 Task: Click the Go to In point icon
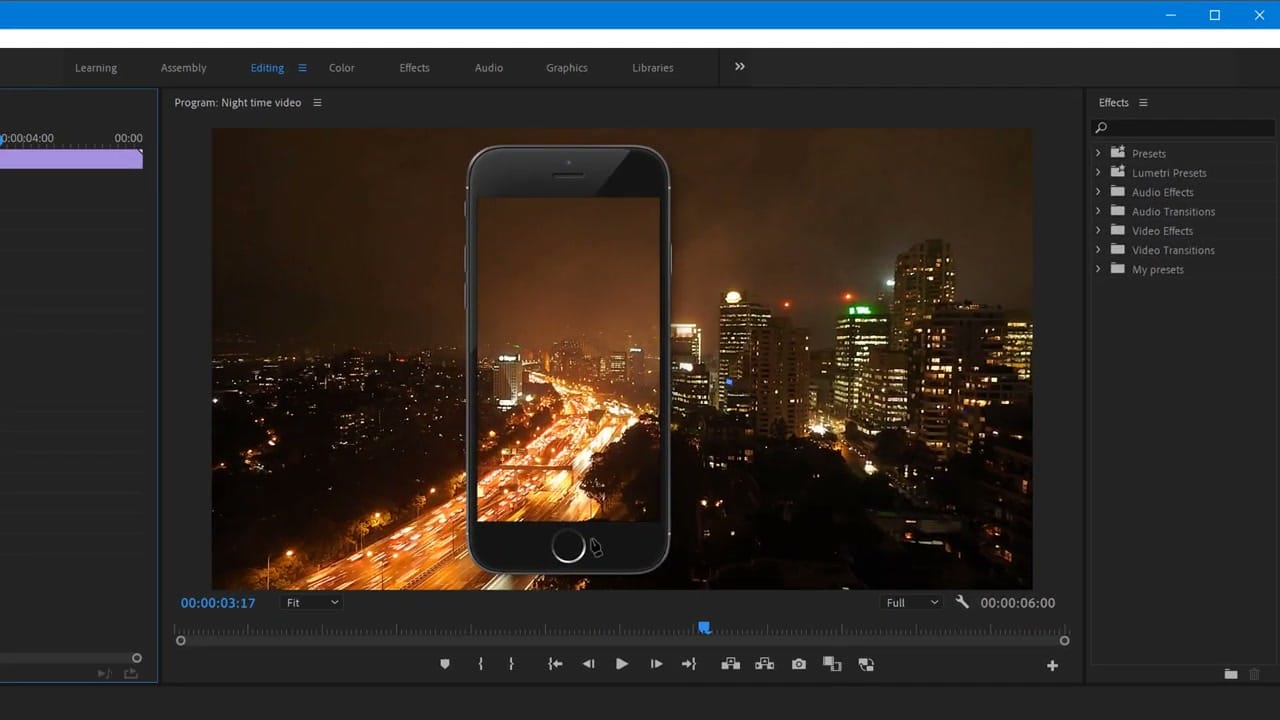(555, 663)
